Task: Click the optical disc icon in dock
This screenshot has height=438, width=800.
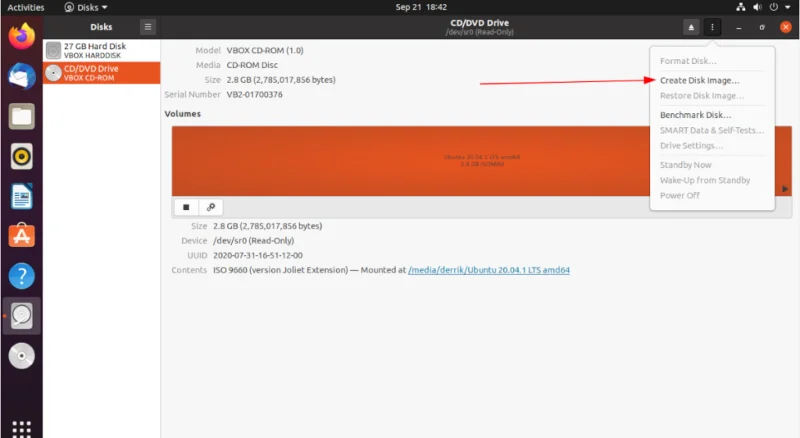Action: (x=21, y=356)
